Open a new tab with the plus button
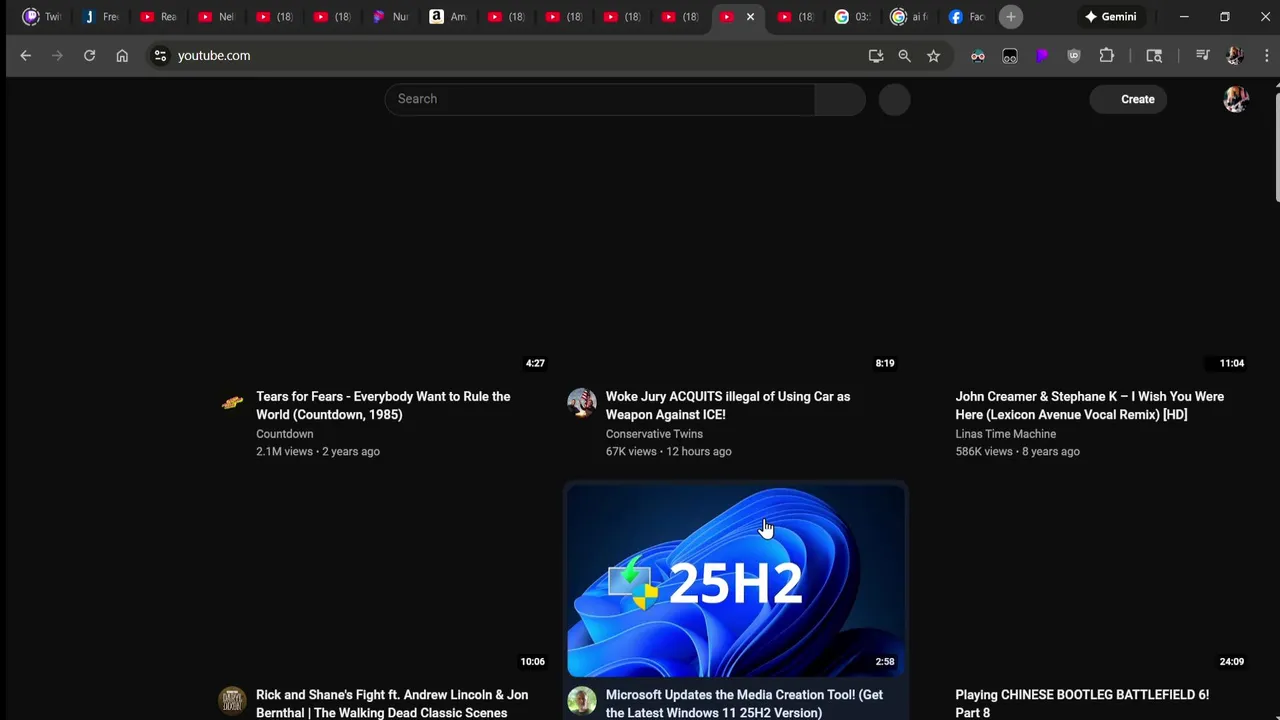 click(x=1011, y=17)
